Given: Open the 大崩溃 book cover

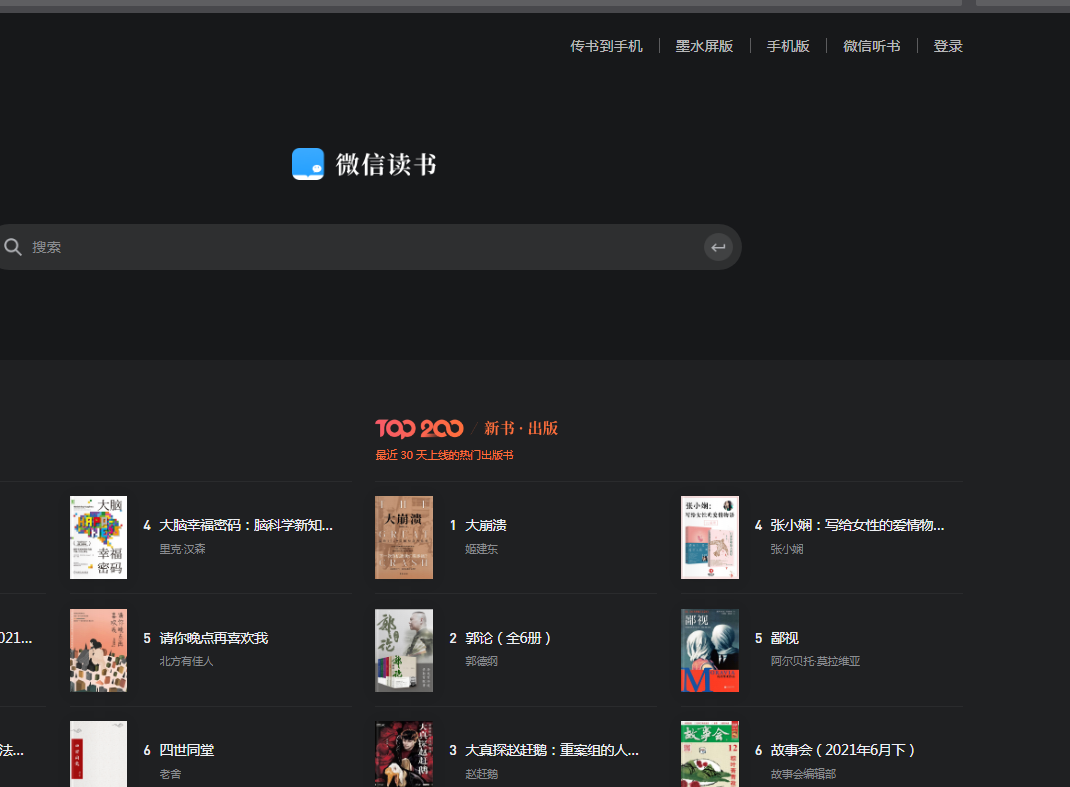Looking at the screenshot, I should [404, 537].
